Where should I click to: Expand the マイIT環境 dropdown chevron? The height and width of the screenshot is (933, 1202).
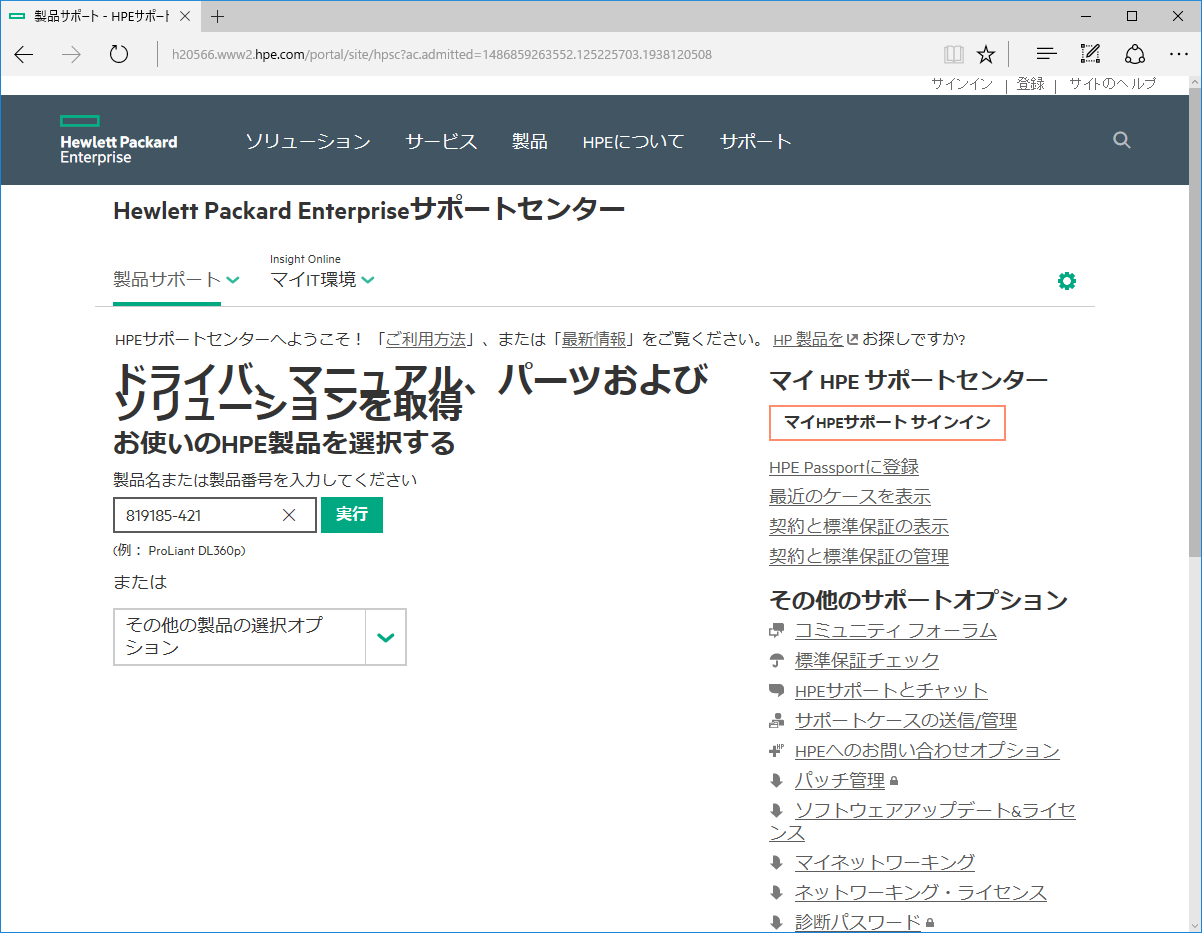tap(368, 280)
